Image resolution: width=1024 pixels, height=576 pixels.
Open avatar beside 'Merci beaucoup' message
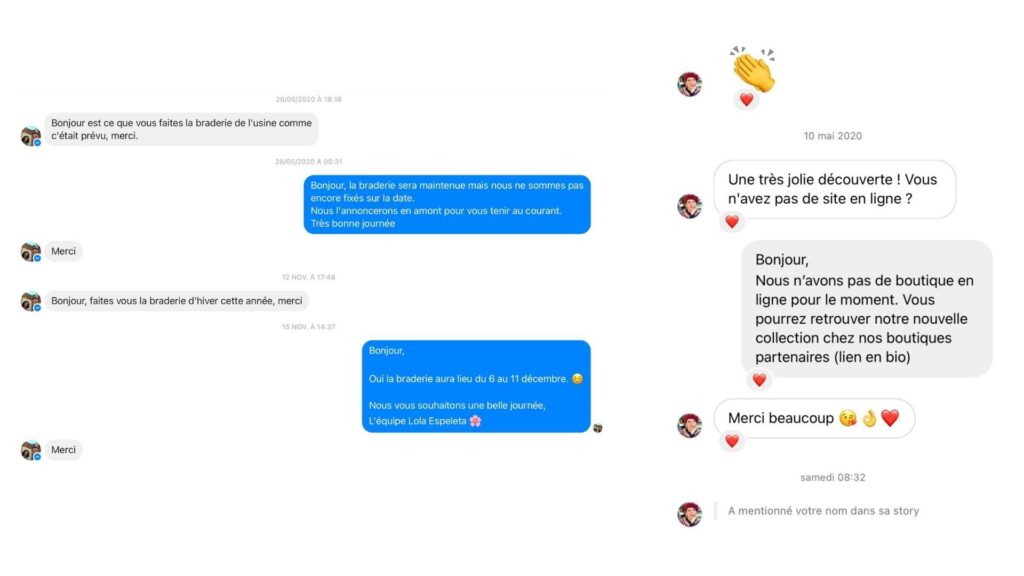690,425
